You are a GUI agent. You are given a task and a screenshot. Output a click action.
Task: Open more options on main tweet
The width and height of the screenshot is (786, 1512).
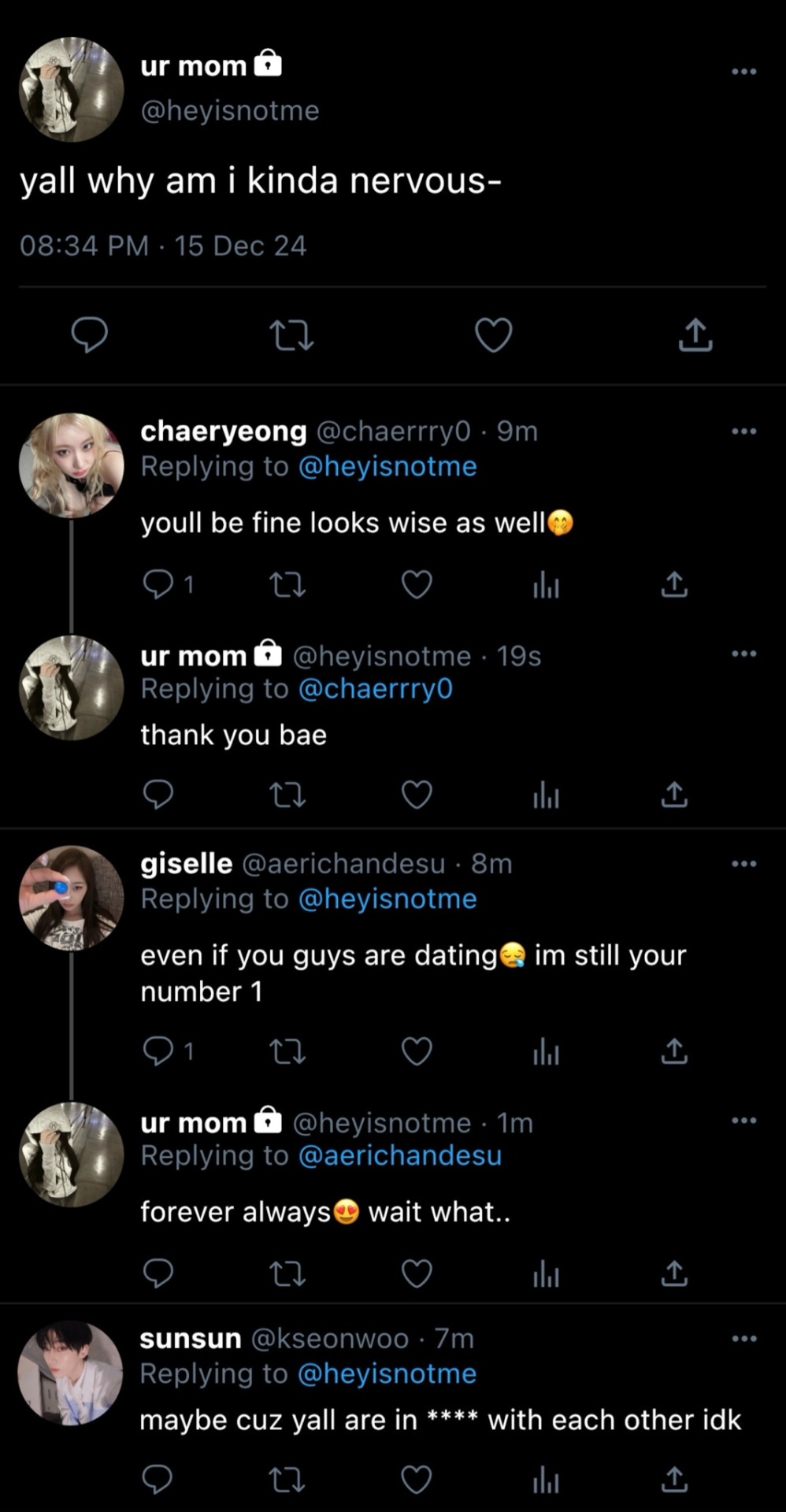pyautogui.click(x=743, y=72)
